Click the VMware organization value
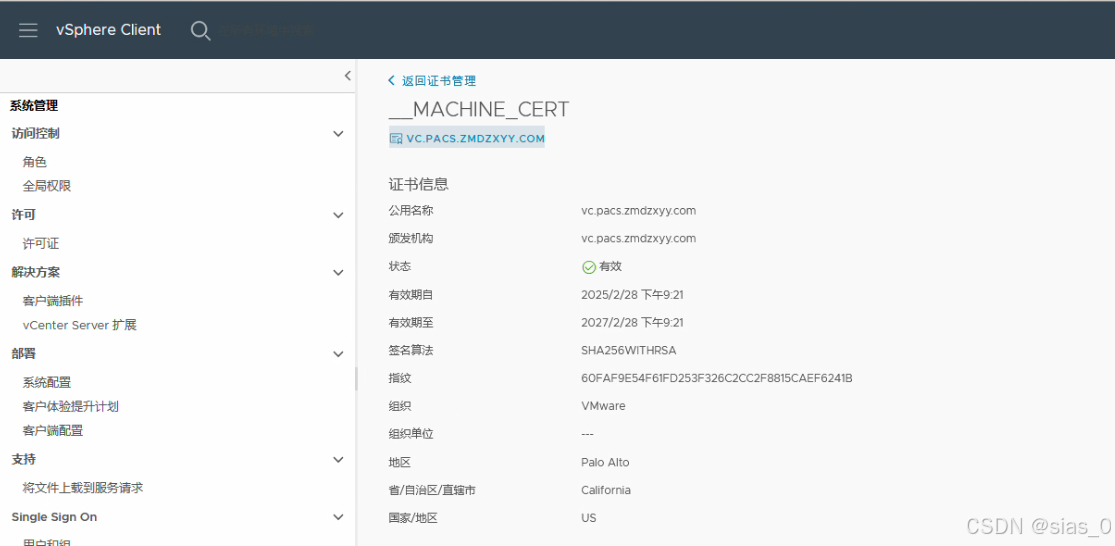The image size is (1115, 546). click(x=603, y=406)
